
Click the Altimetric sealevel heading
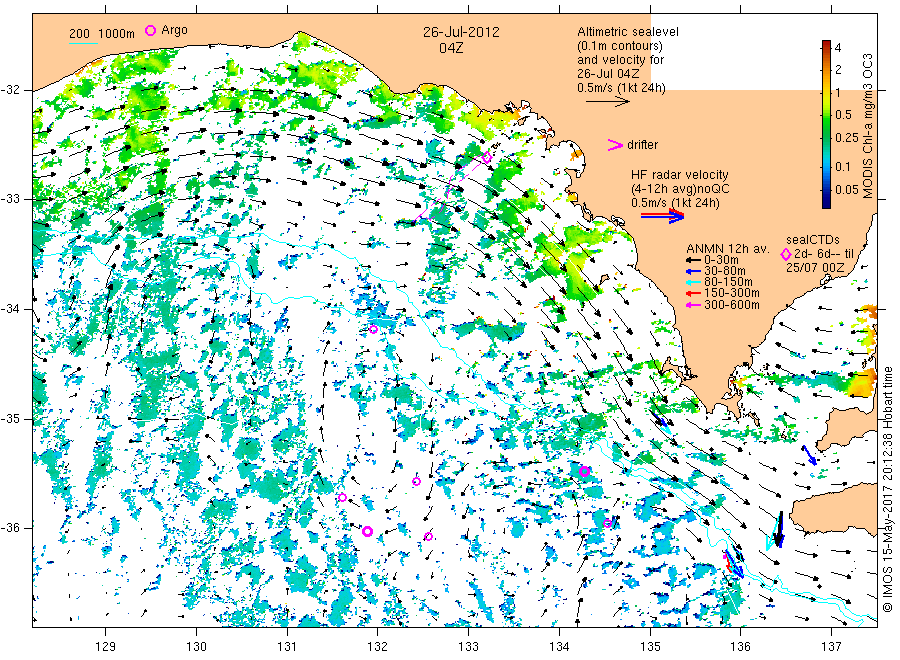point(628,32)
